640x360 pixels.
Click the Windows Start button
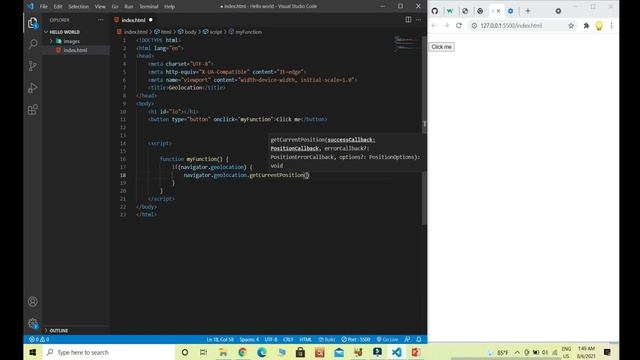point(33,352)
